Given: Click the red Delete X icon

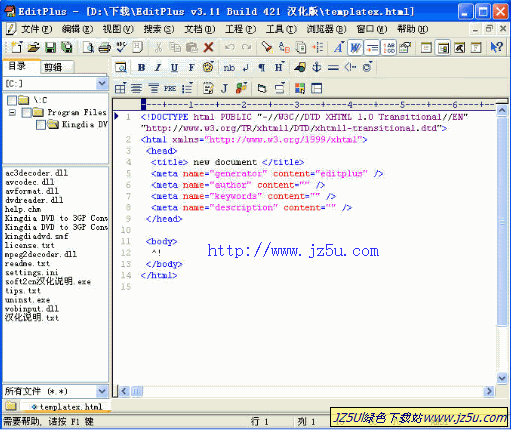Looking at the screenshot, I should coord(208,47).
